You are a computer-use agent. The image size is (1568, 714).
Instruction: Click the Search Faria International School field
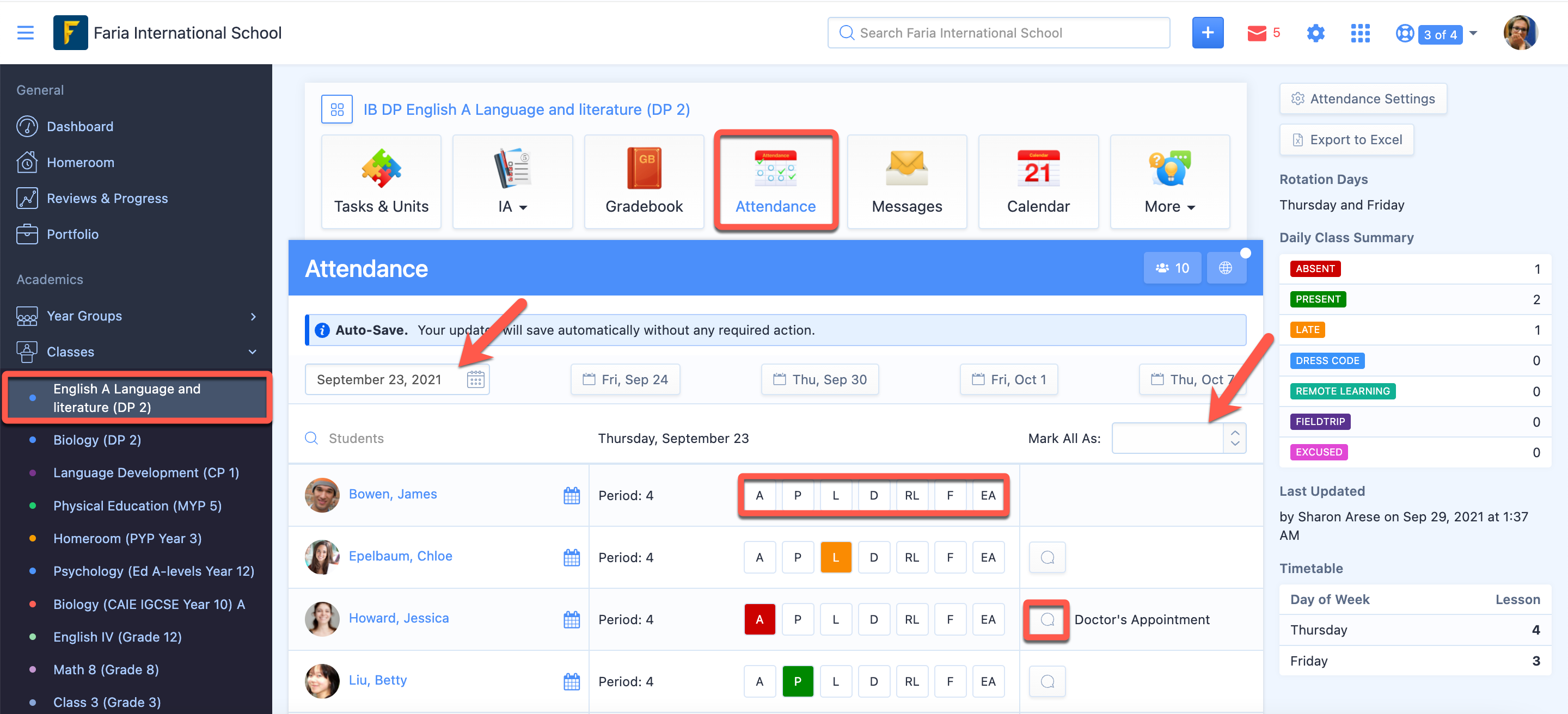[999, 33]
